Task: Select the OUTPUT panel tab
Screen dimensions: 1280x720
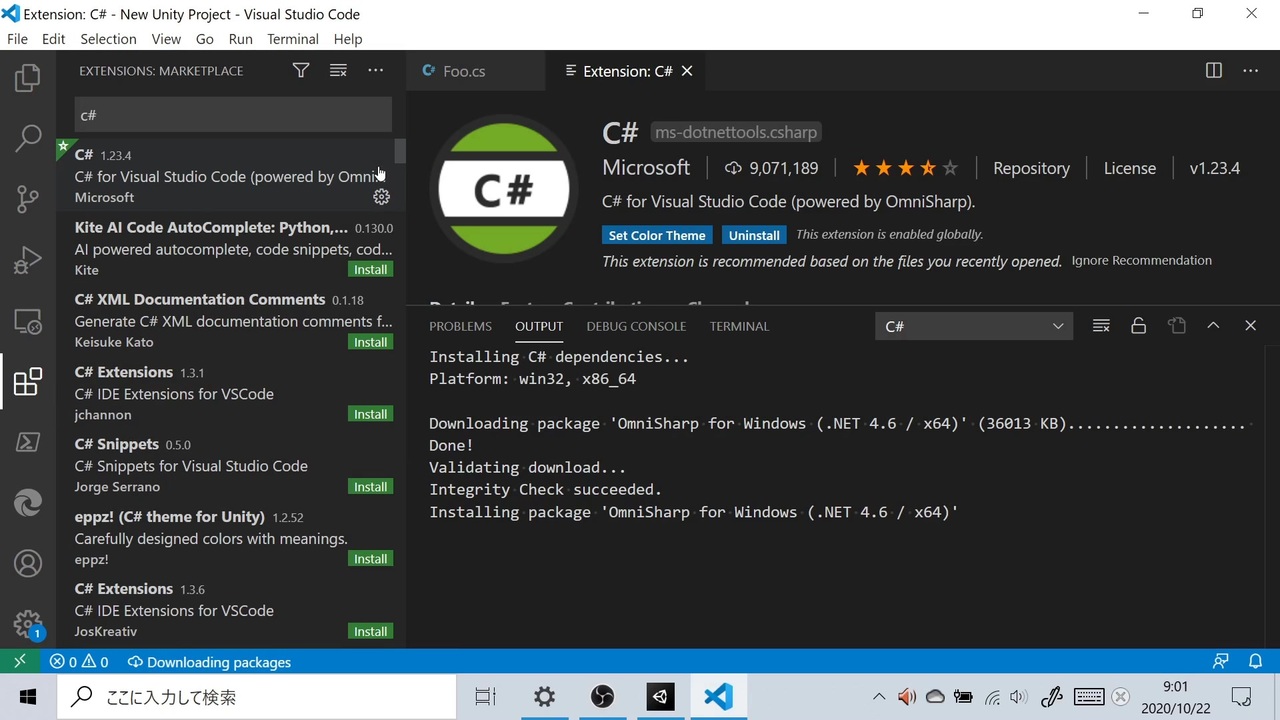Action: [x=539, y=326]
